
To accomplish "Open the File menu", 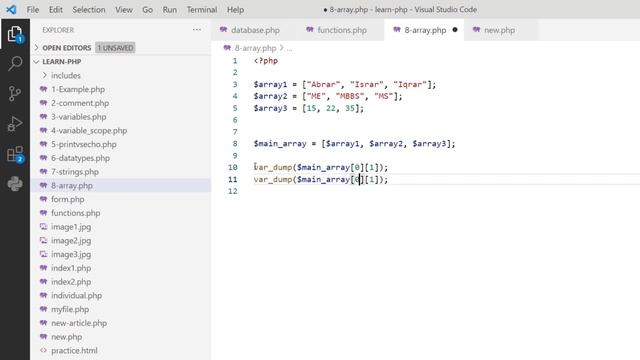I will tap(33, 9).
